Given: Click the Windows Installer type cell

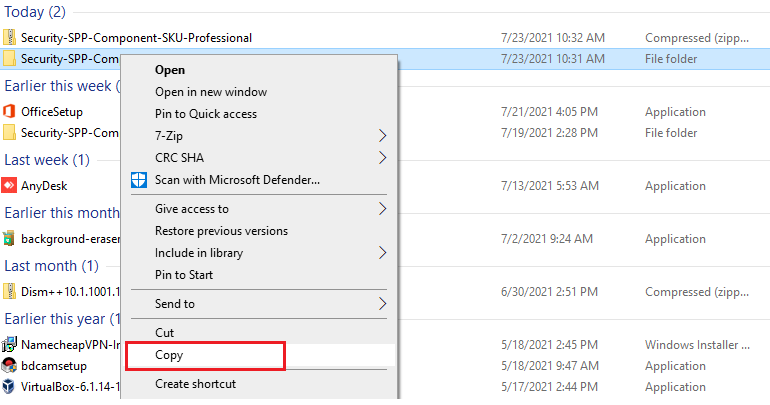Looking at the screenshot, I should click(x=697, y=345).
